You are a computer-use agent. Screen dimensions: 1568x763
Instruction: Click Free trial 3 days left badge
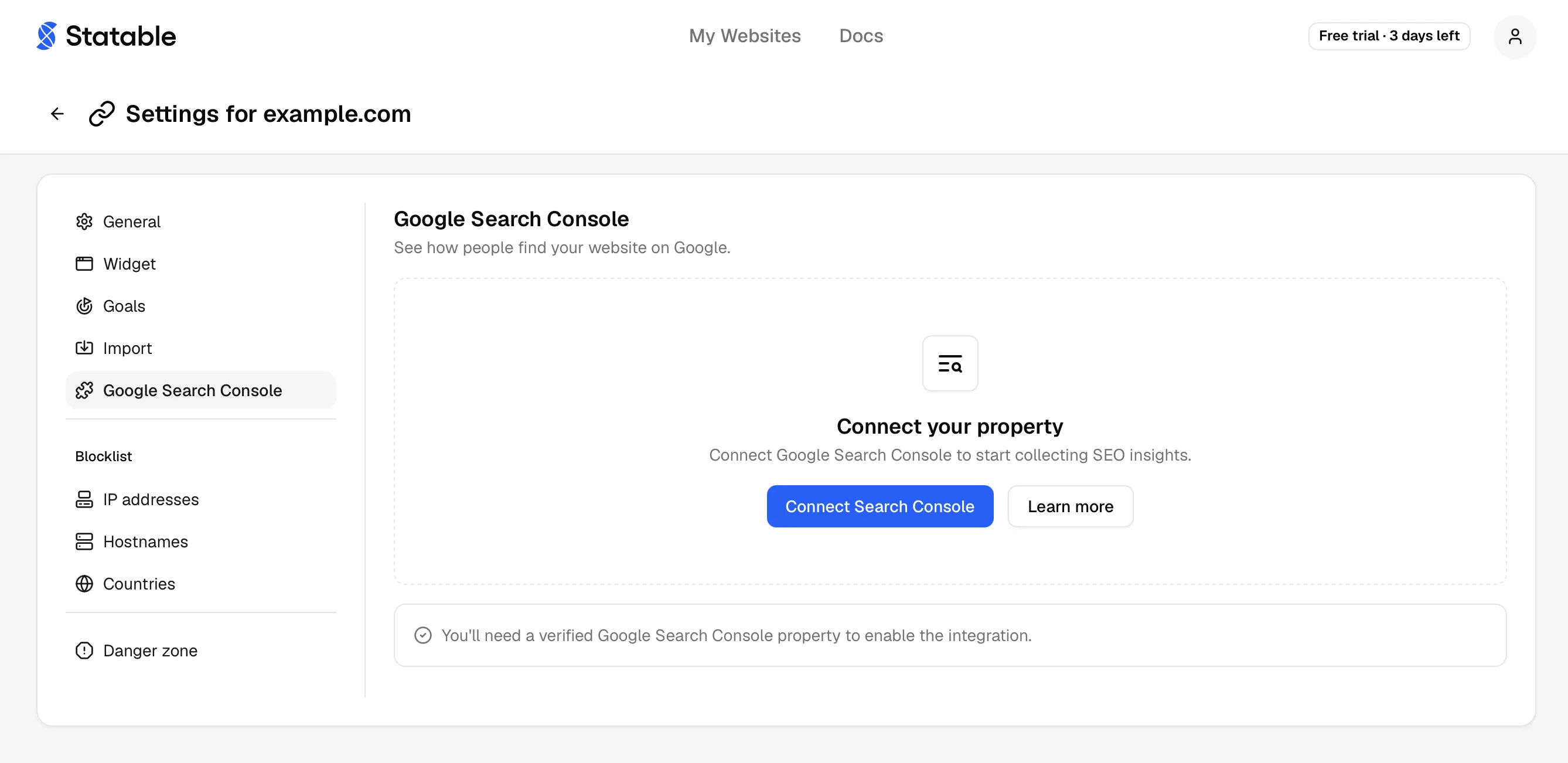click(1389, 36)
